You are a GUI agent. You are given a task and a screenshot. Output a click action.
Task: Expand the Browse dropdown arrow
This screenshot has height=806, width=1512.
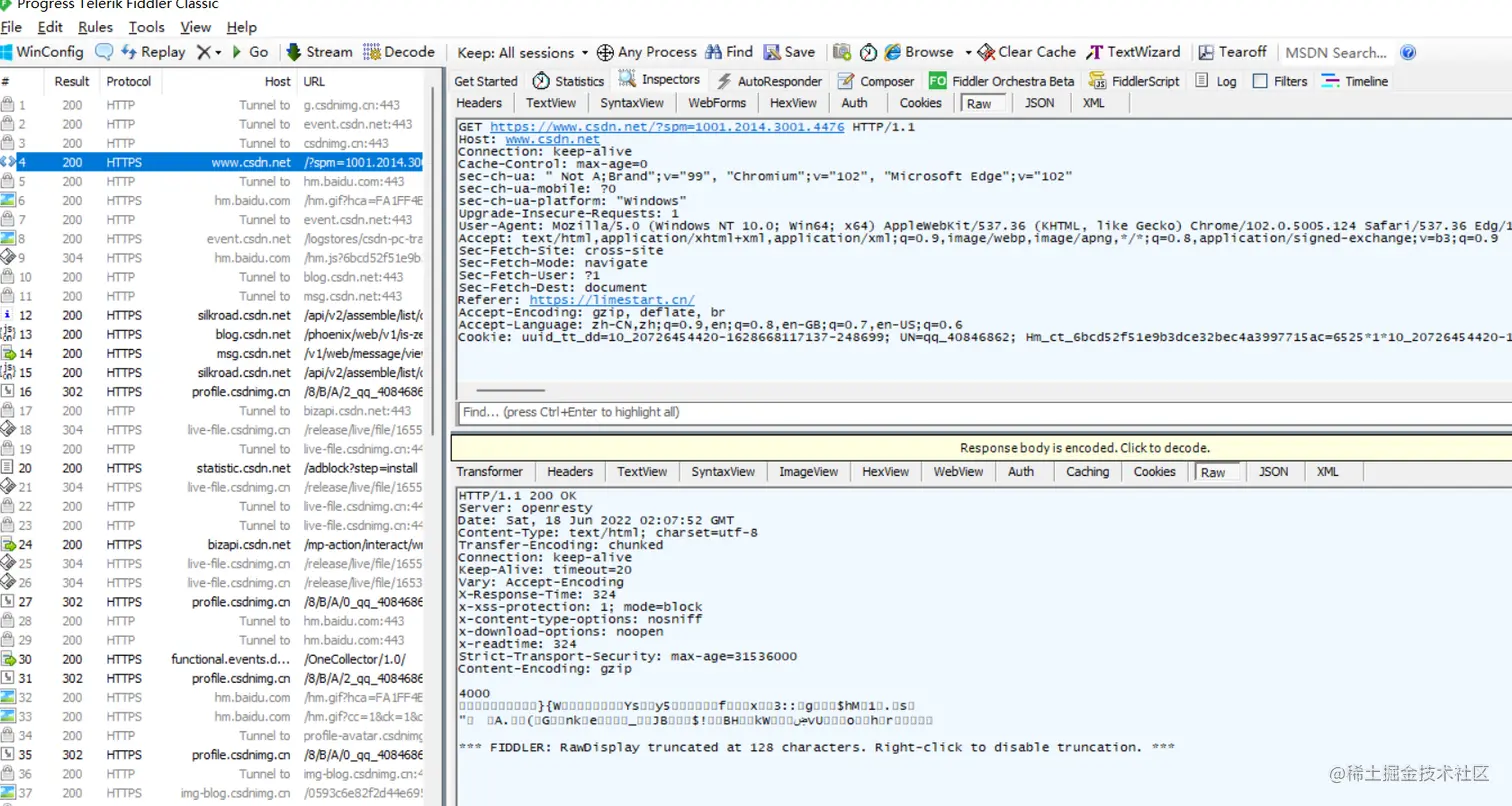(x=968, y=52)
